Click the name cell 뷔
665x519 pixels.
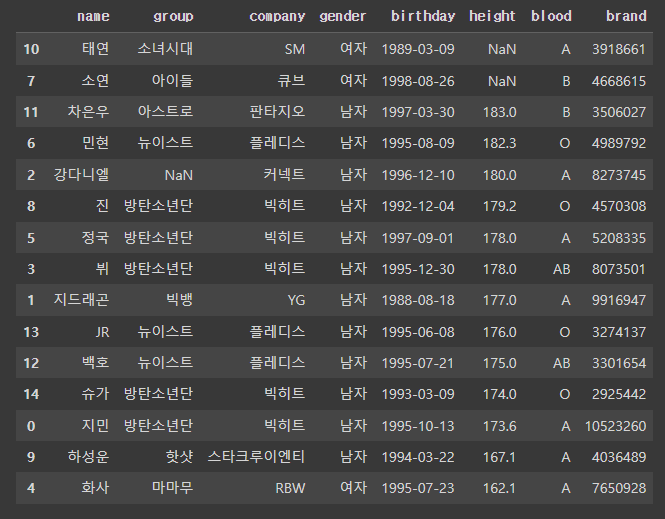(102, 268)
